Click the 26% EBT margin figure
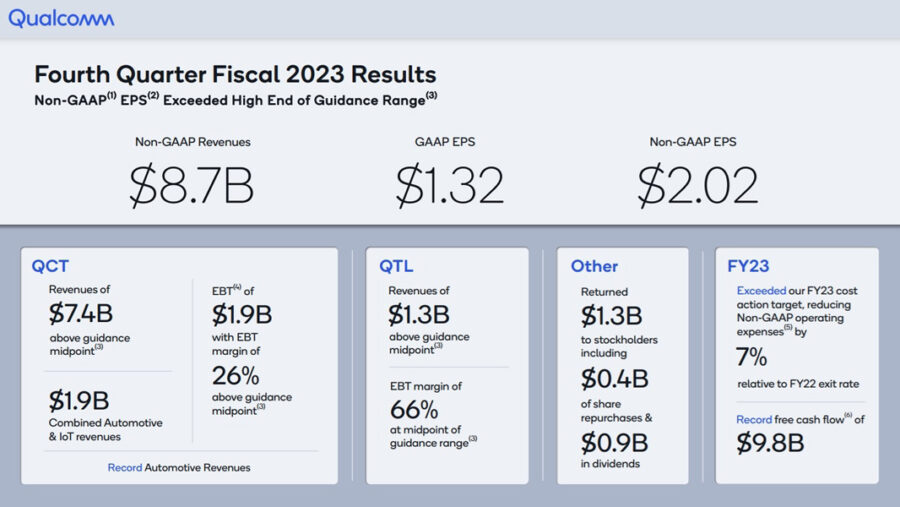The image size is (900, 507). 236,376
